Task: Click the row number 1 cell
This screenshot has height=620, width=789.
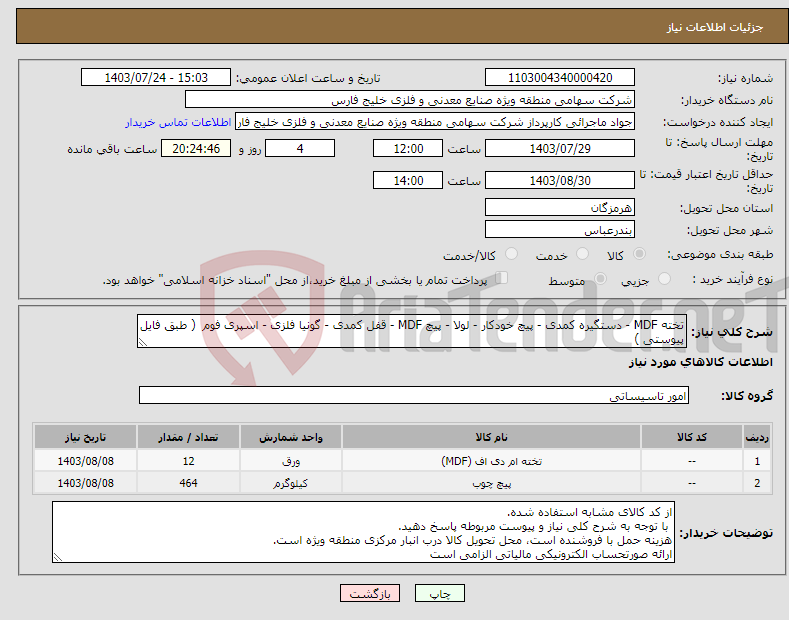Action: [757, 461]
